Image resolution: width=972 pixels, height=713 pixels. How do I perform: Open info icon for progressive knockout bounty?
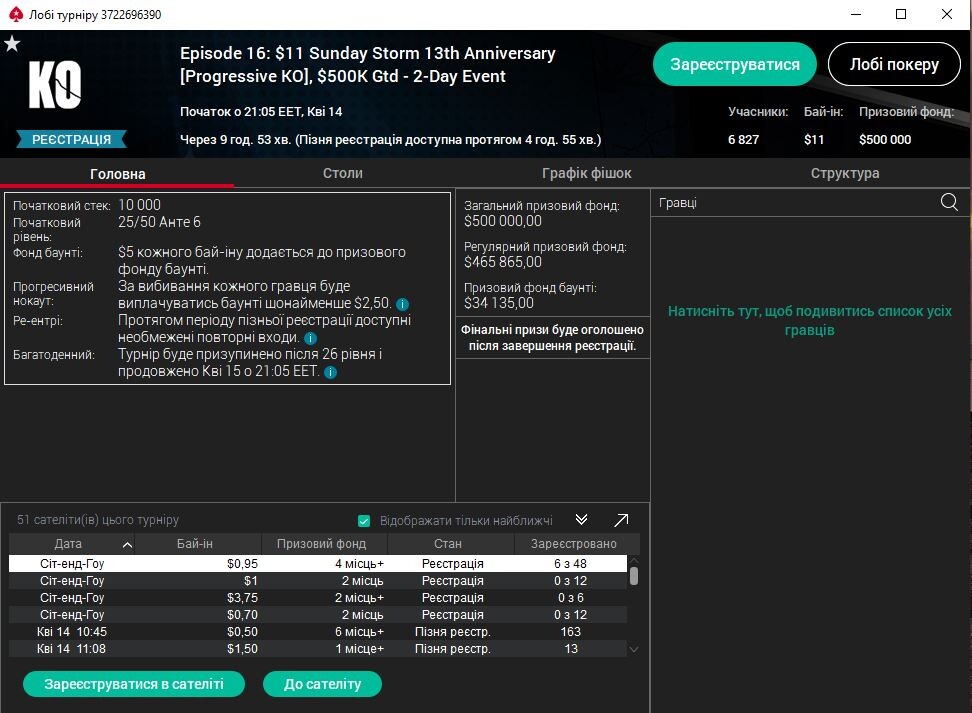tap(402, 304)
